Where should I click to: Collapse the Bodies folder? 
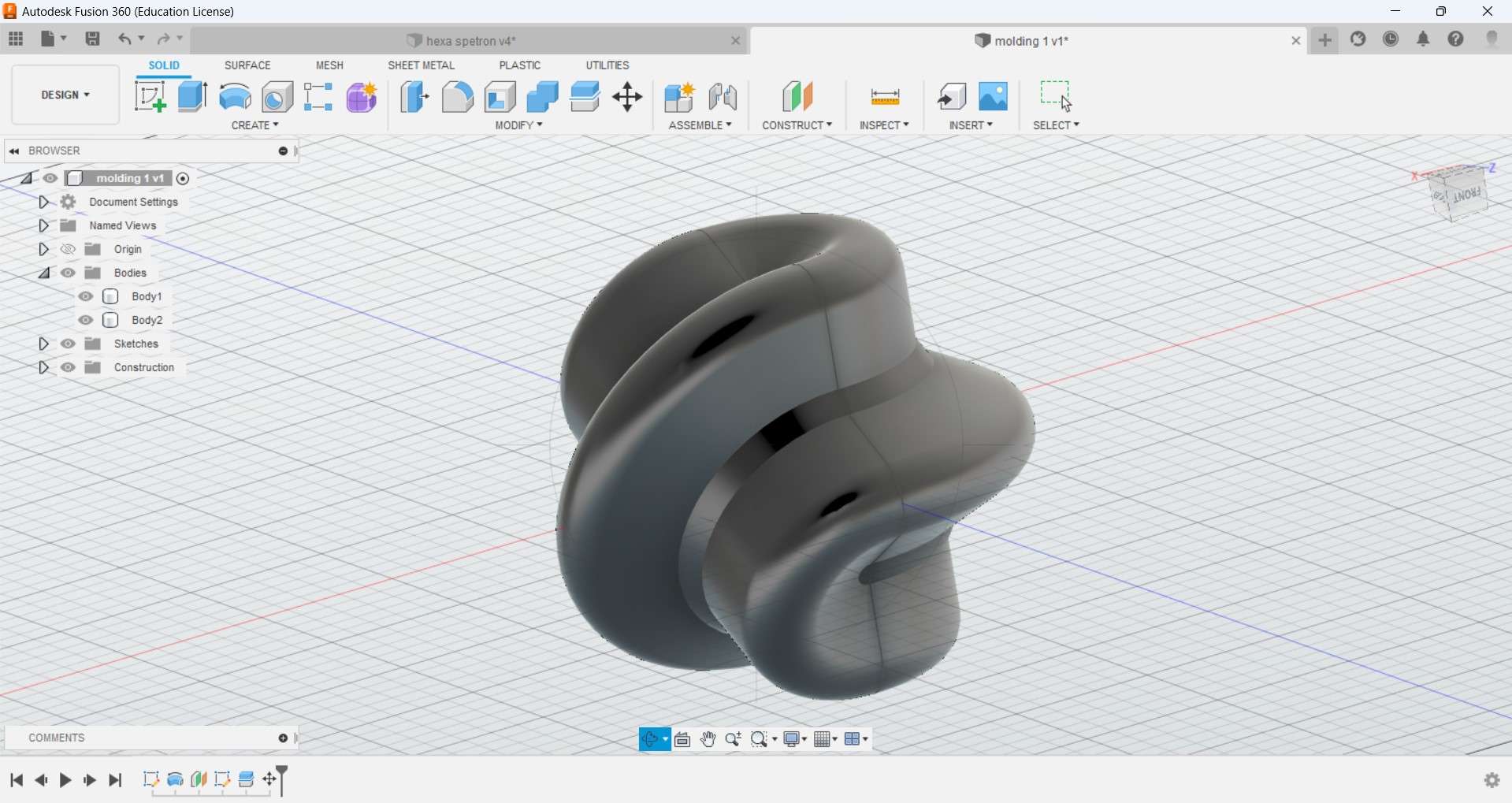click(x=44, y=273)
